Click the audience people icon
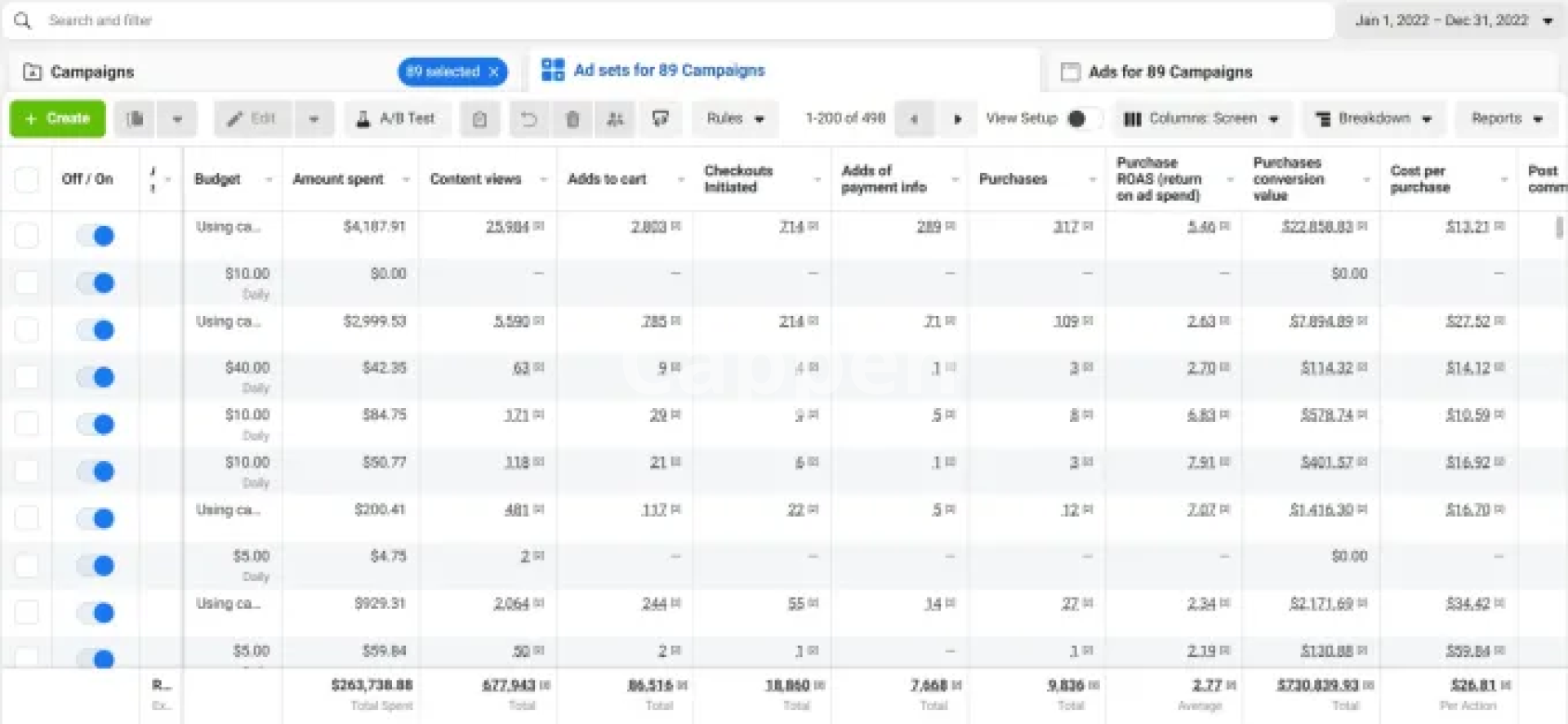This screenshot has width=1568, height=724. 616,119
